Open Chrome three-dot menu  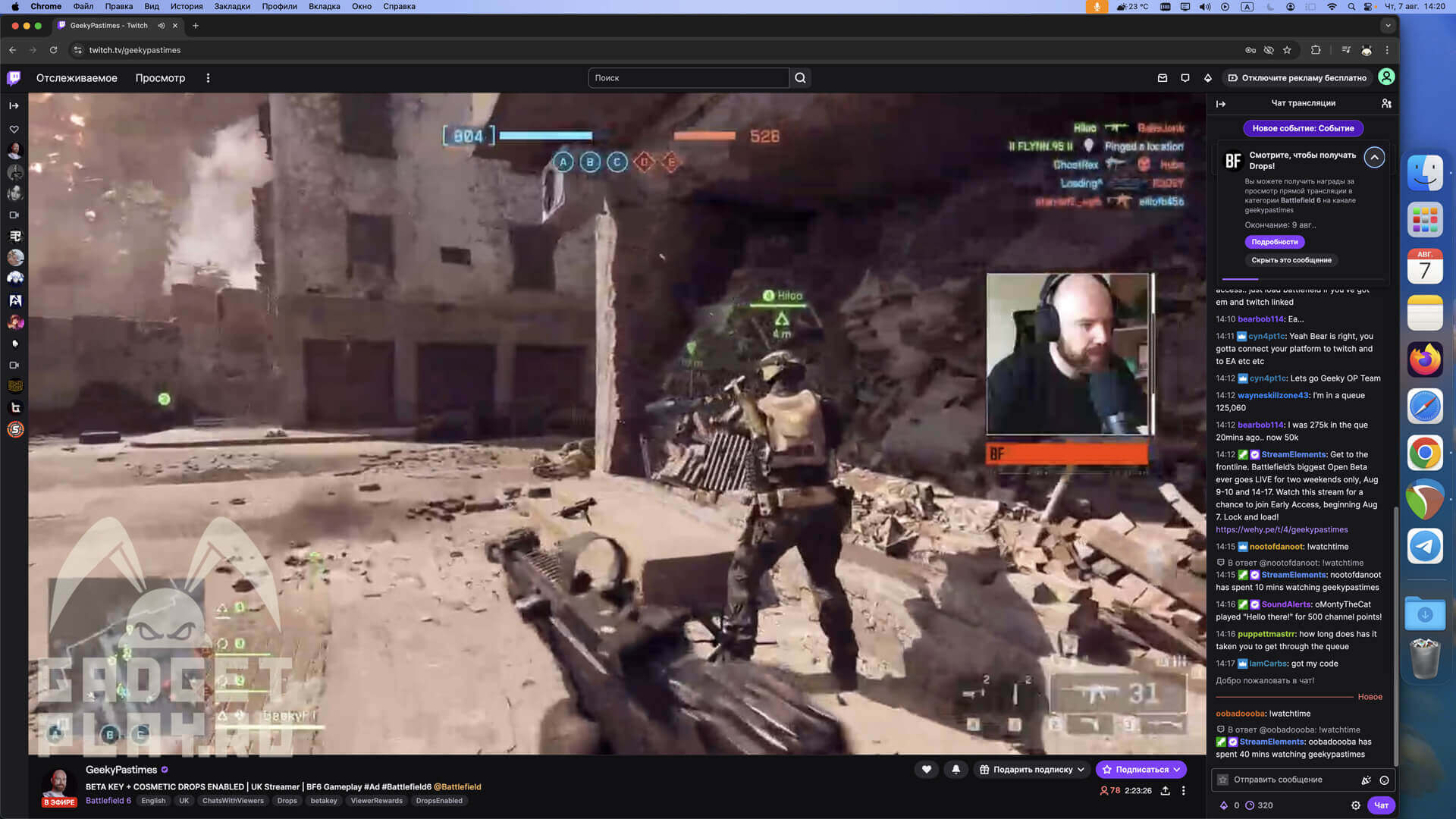point(1387,50)
